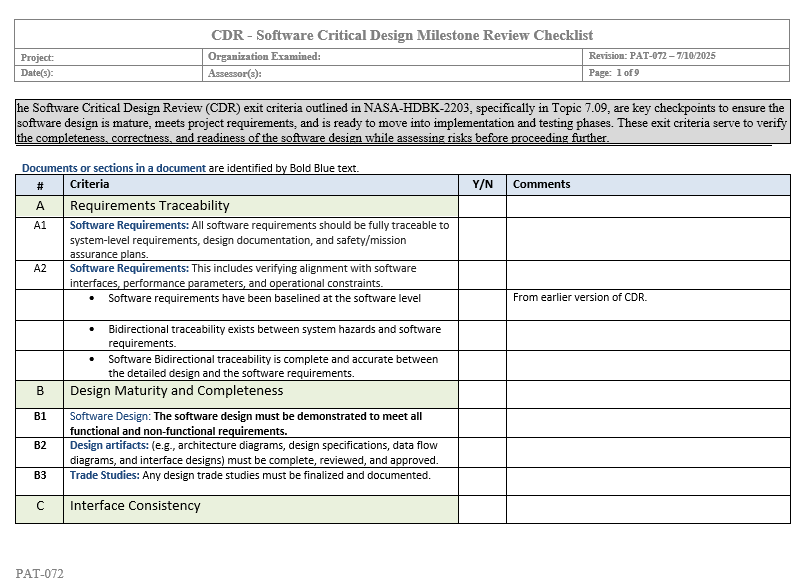Select the Organization Examined field
802x588 pixels.
coord(394,57)
